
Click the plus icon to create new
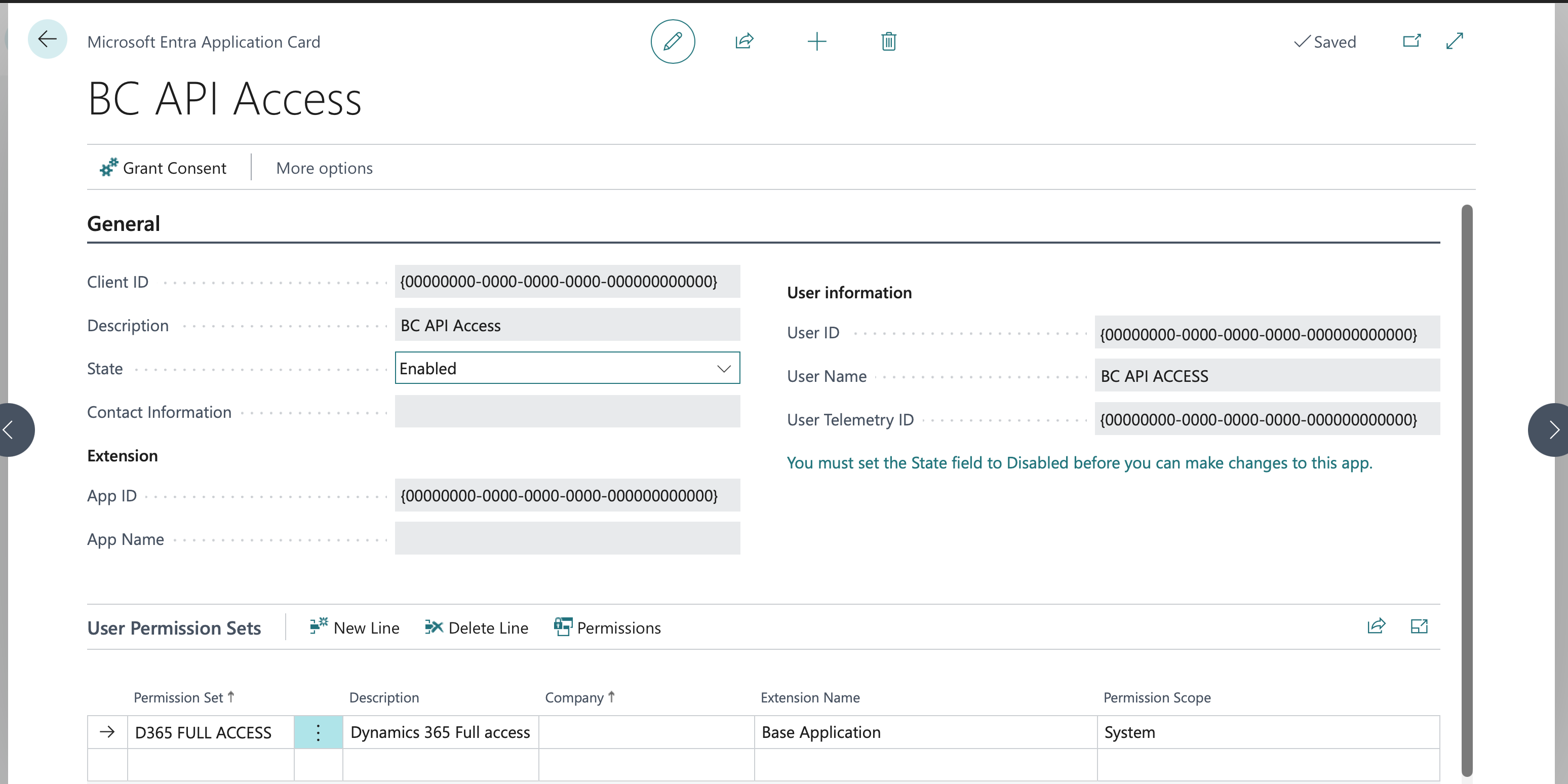coord(816,42)
